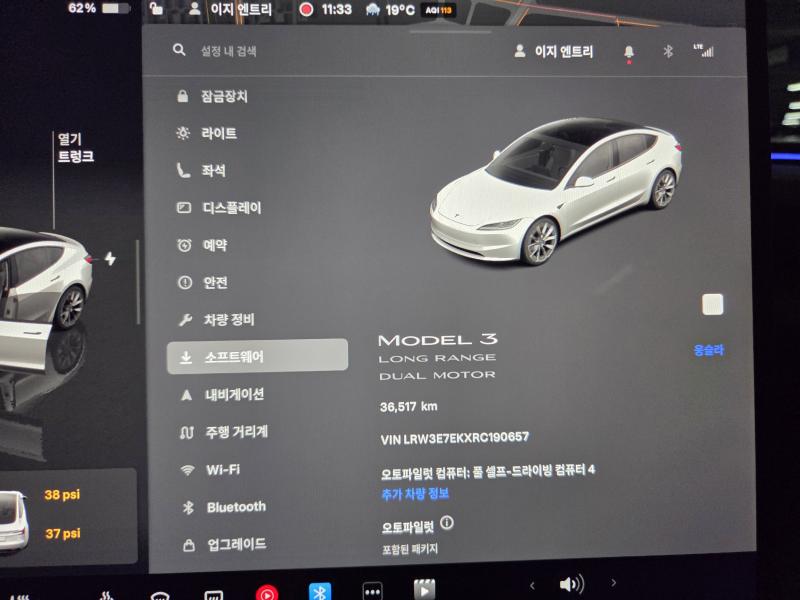Viewport: 800px width, 600px height.
Task: Open the 라이트 (Lights) settings
Action: [207, 134]
